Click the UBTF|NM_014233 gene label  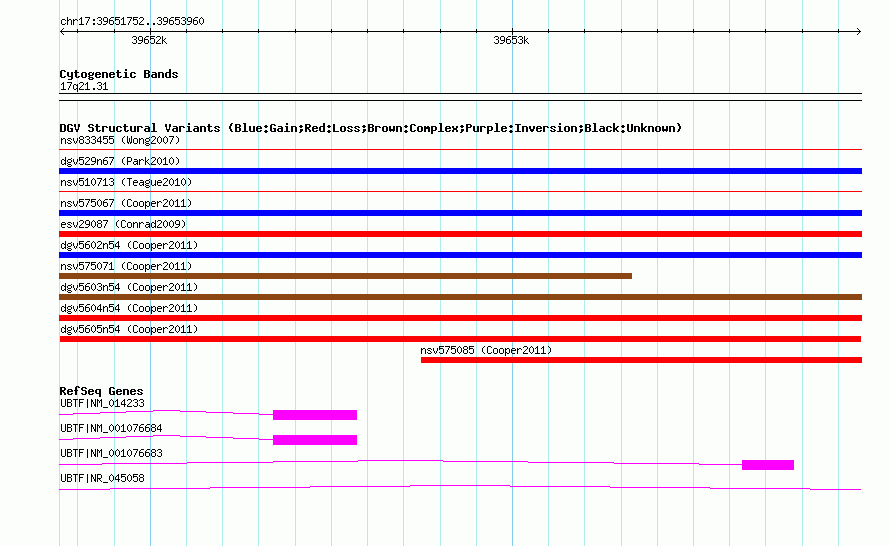point(102,404)
